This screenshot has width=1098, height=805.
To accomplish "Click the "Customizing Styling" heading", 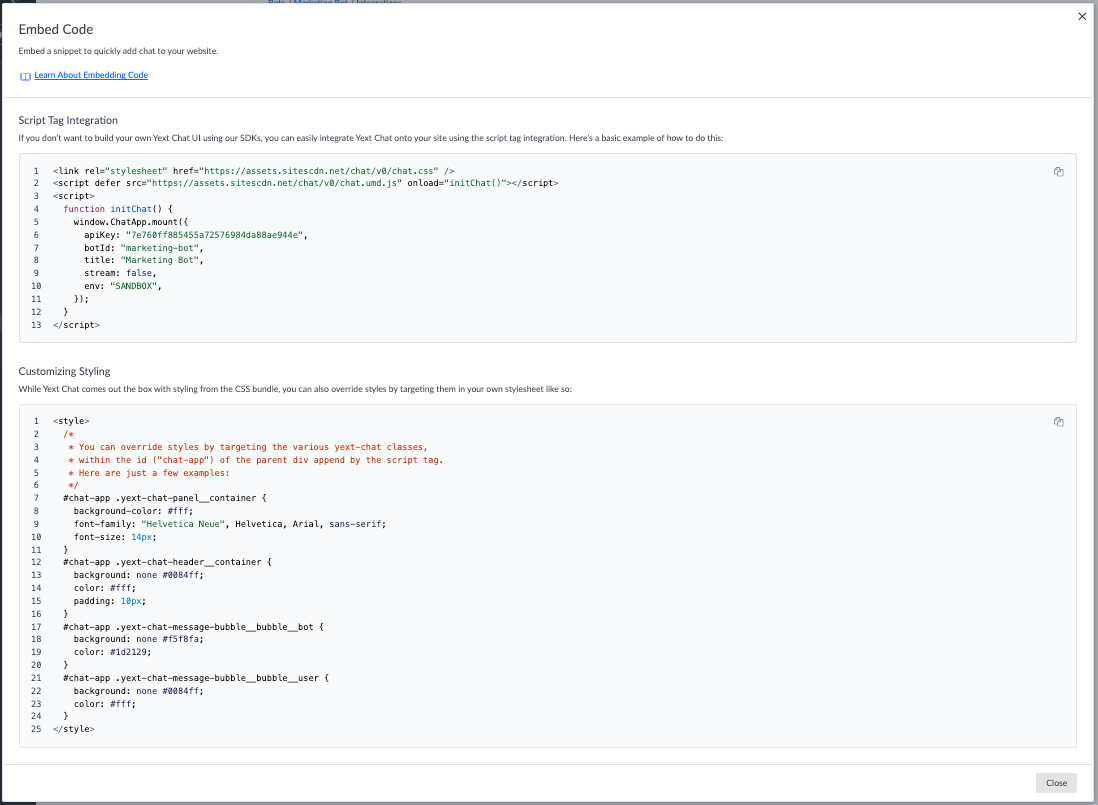I will [64, 372].
